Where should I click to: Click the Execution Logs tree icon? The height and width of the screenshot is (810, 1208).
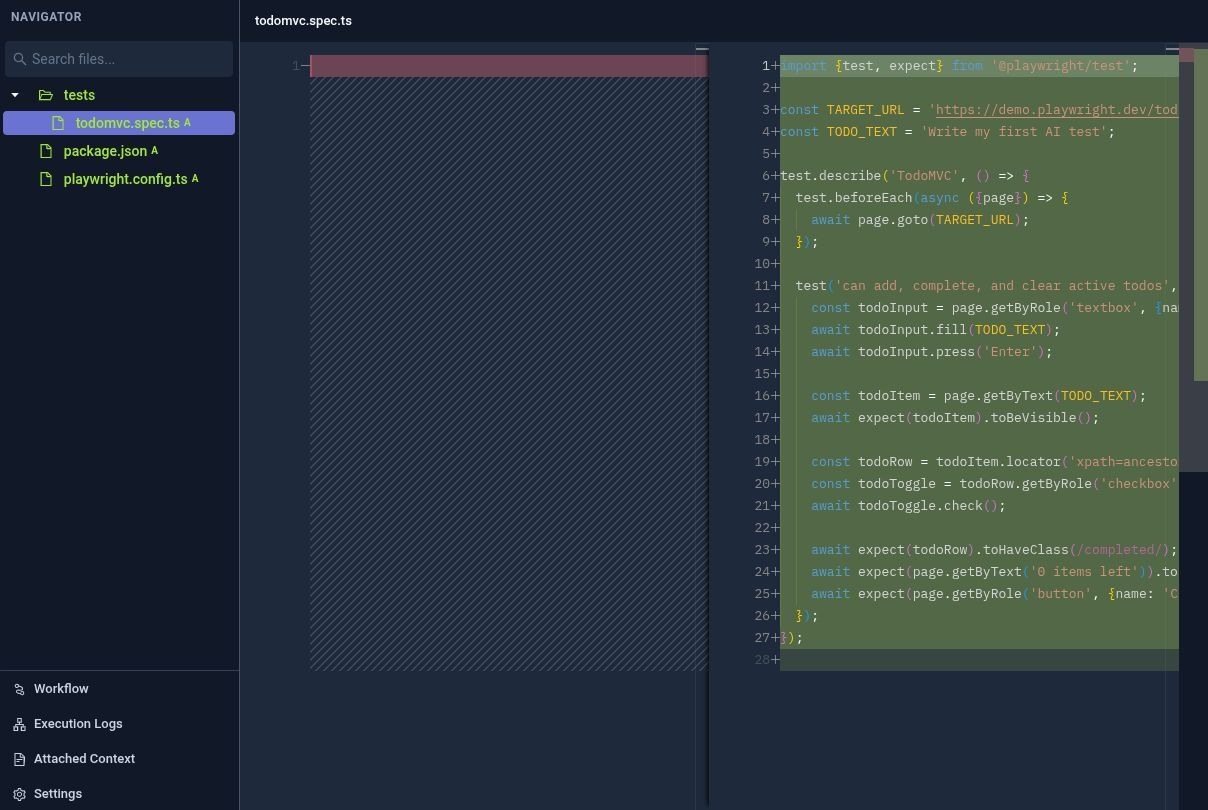point(19,724)
